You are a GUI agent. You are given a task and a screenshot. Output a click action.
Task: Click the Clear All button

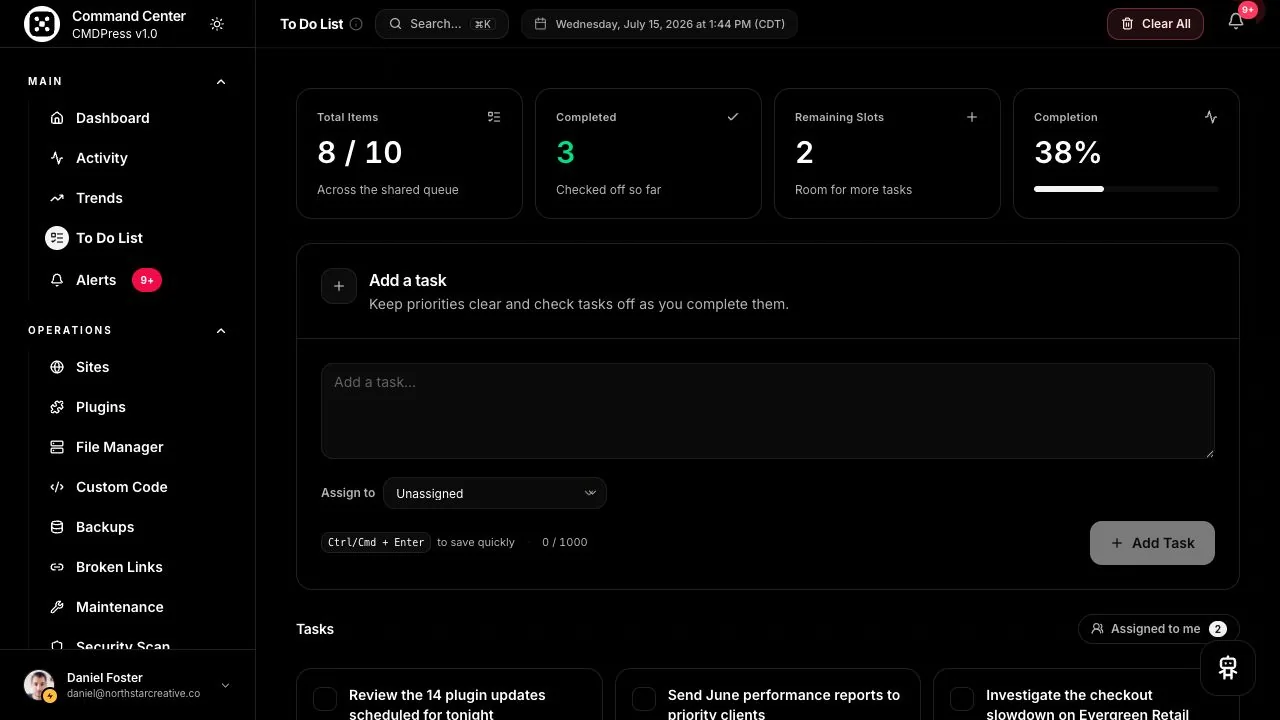click(1155, 24)
